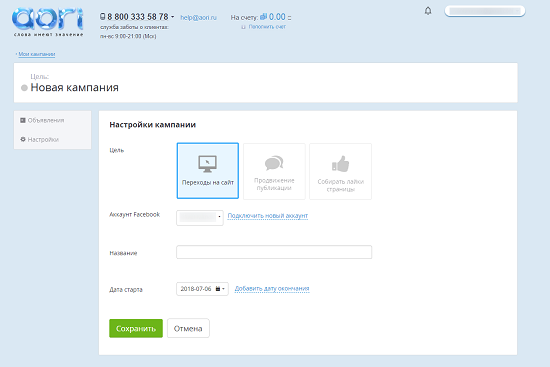The image size is (550, 367).
Task: Click the speech bubbles icon
Action: click(274, 163)
